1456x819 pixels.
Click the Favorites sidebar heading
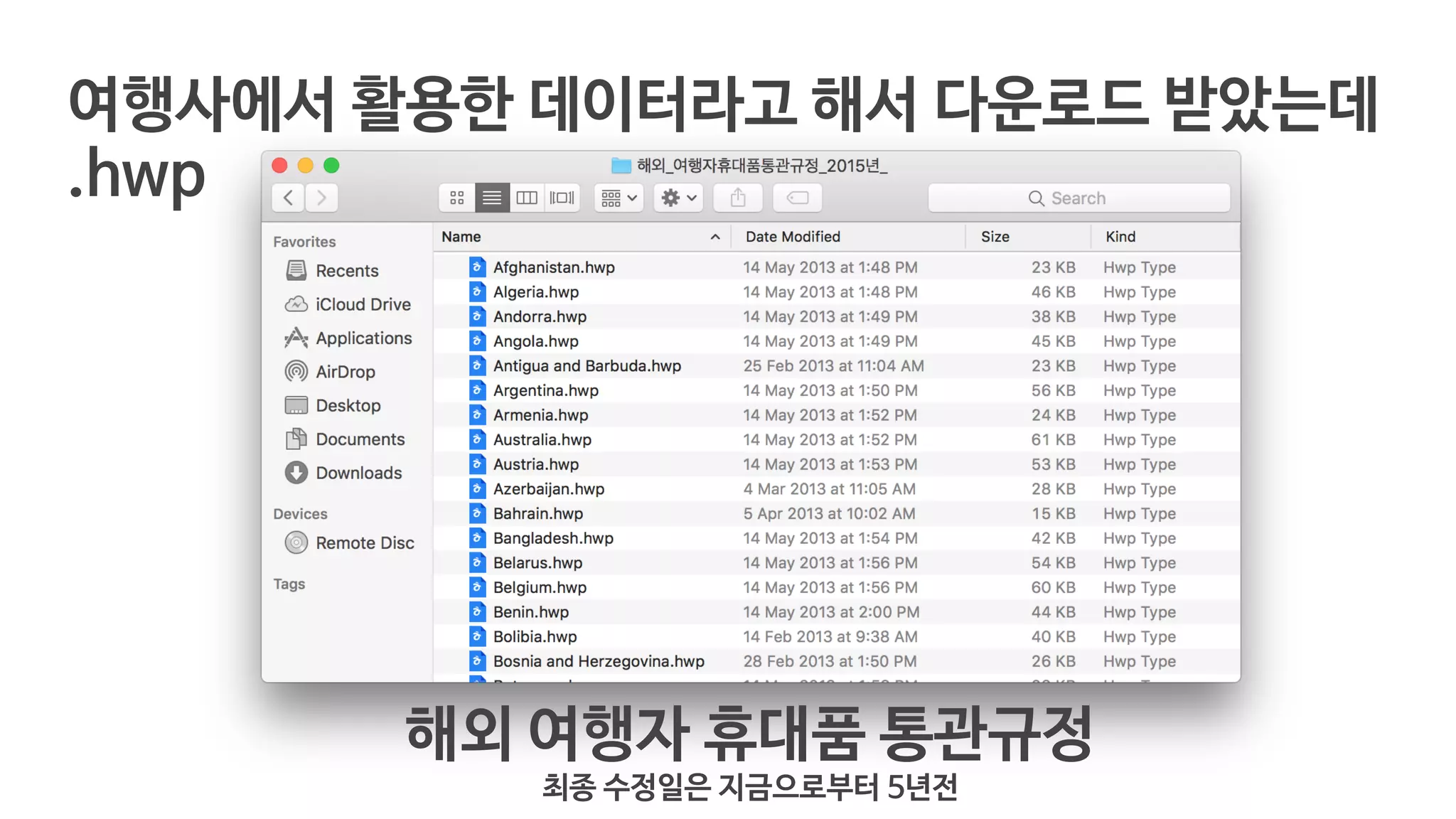[x=304, y=242]
